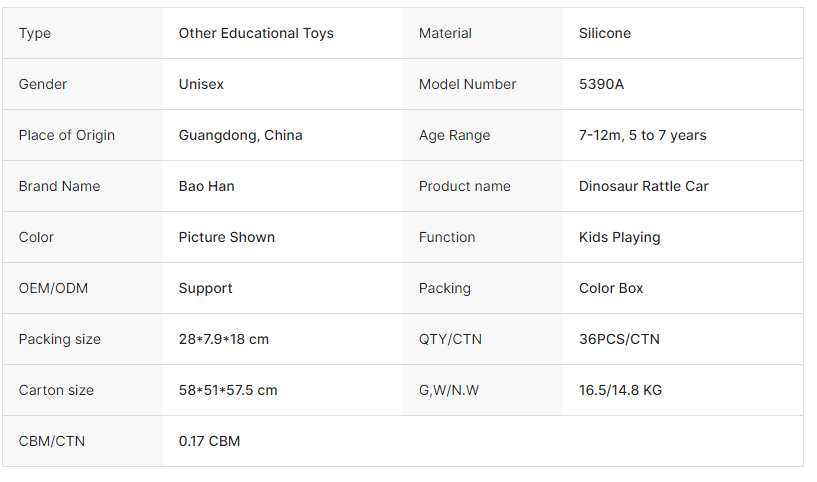Screen dimensions: 817x482
Task: Click packing size "28*7.9*18 cm"
Action: click(223, 339)
